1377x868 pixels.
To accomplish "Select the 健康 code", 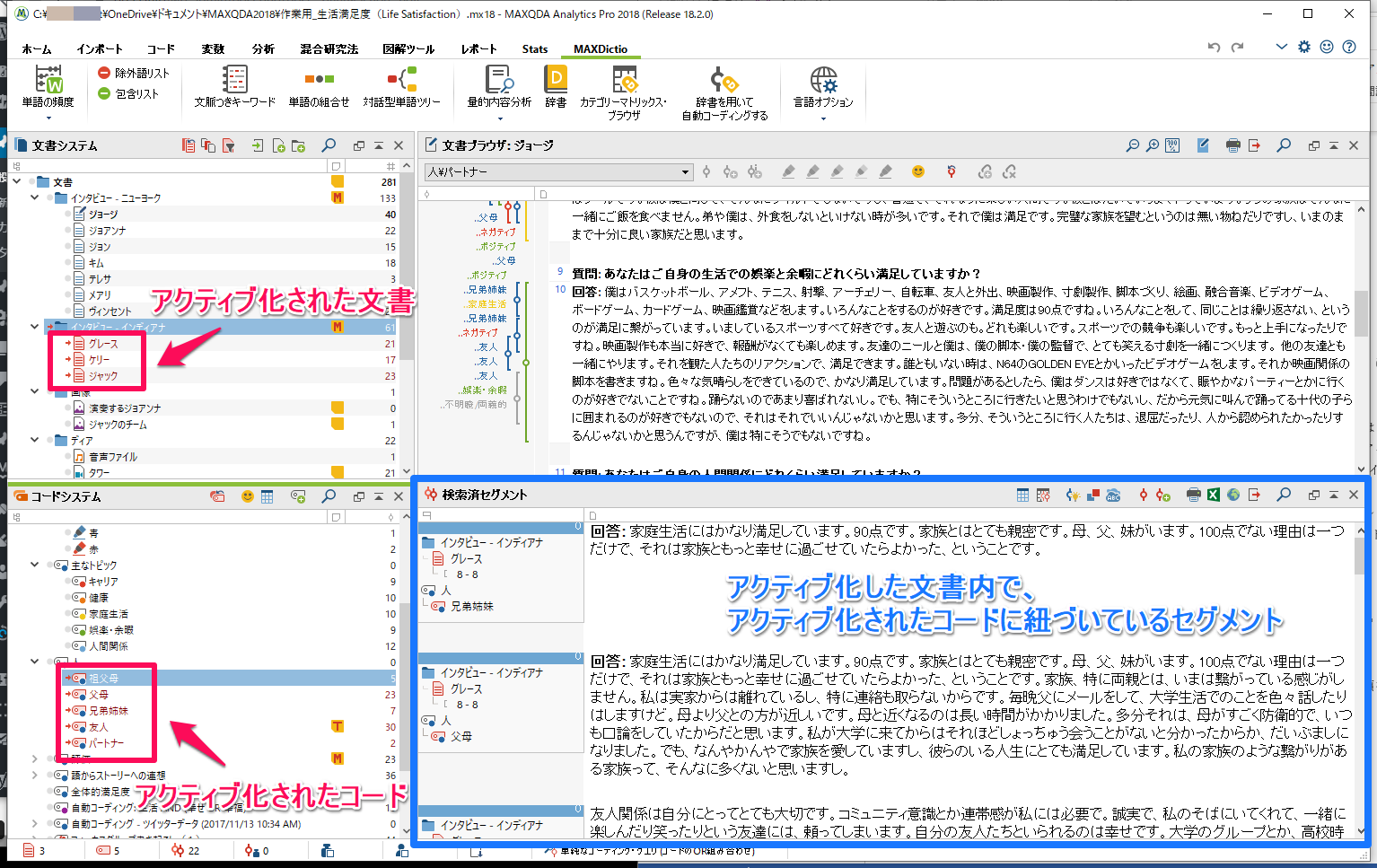I will pos(98,597).
